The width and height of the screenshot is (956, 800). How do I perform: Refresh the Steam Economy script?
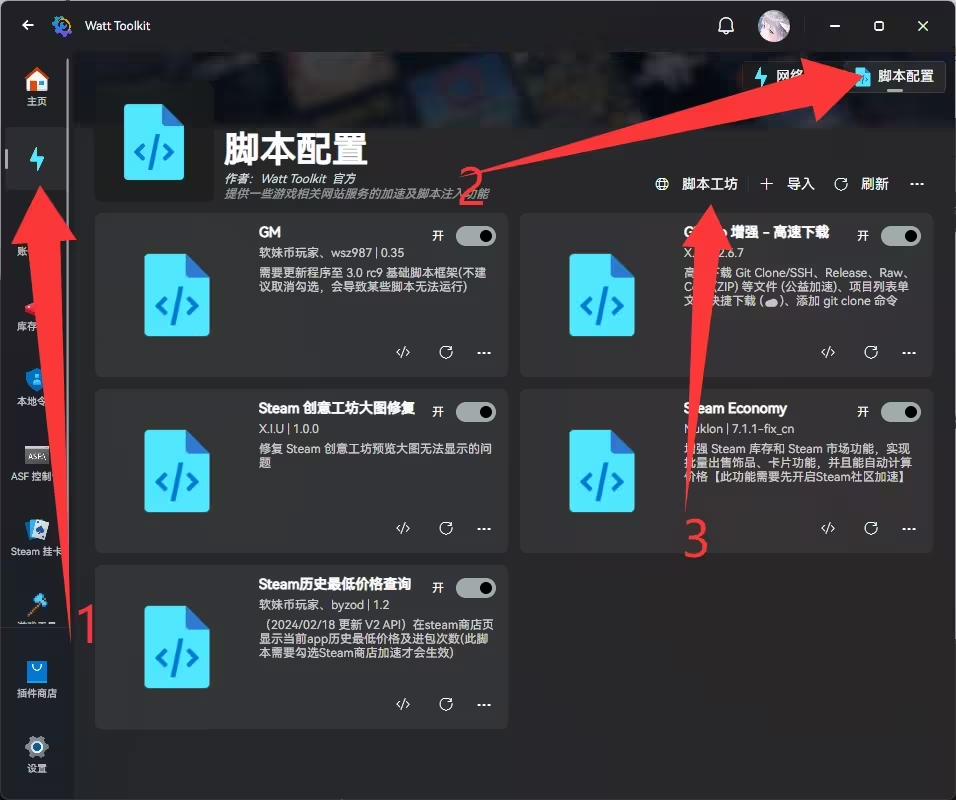[871, 529]
